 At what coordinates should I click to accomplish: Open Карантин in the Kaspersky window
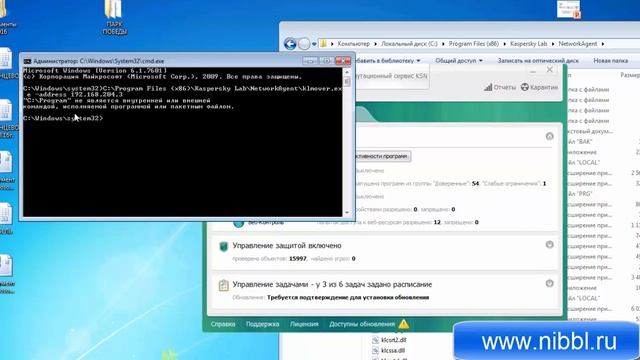[x=540, y=87]
